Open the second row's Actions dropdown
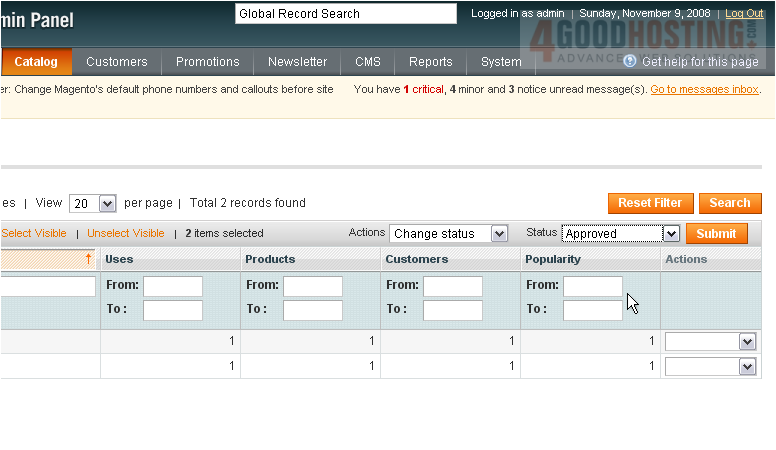Image resolution: width=776 pixels, height=450 pixels. (x=746, y=367)
